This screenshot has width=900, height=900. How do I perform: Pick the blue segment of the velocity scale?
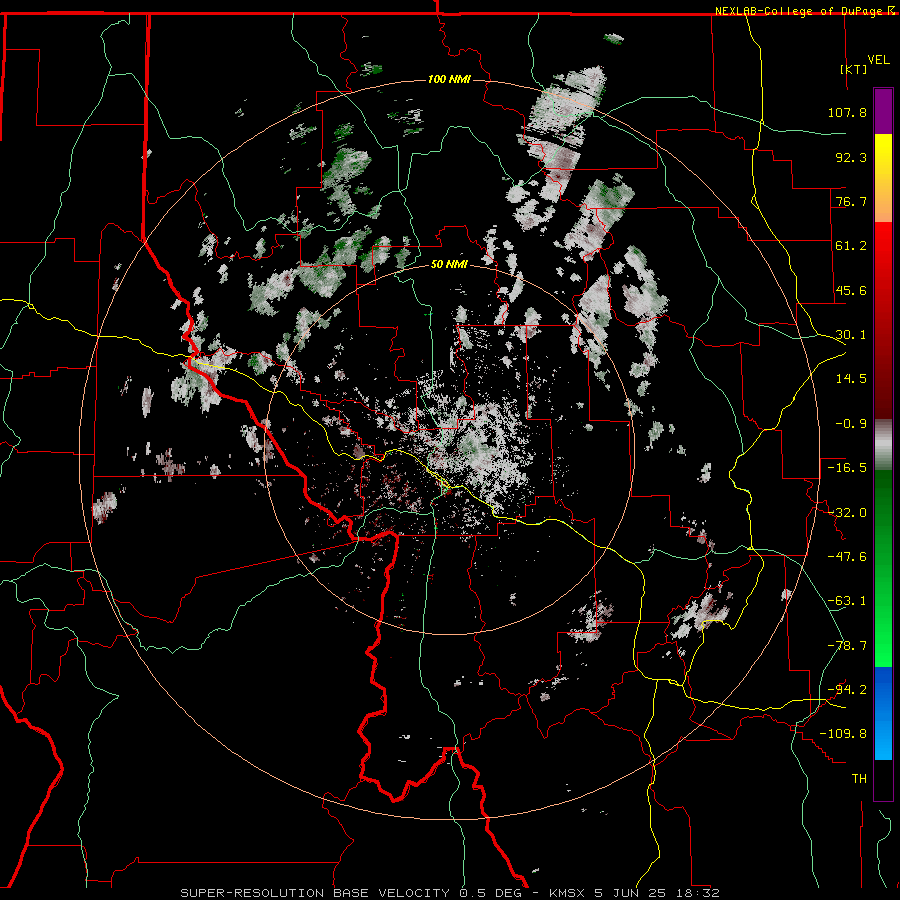883,713
